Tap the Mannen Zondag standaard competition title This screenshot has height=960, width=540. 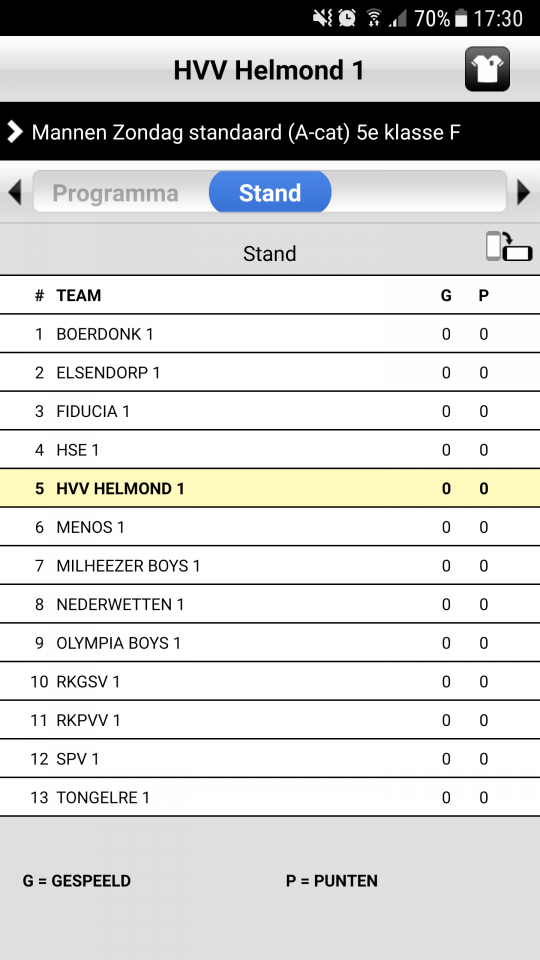(246, 132)
